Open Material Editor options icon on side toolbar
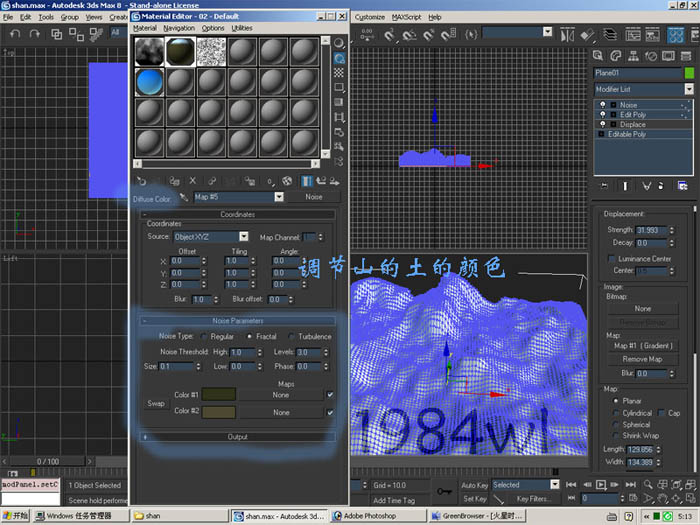Screen dimensions: 700x525 (x=339, y=132)
